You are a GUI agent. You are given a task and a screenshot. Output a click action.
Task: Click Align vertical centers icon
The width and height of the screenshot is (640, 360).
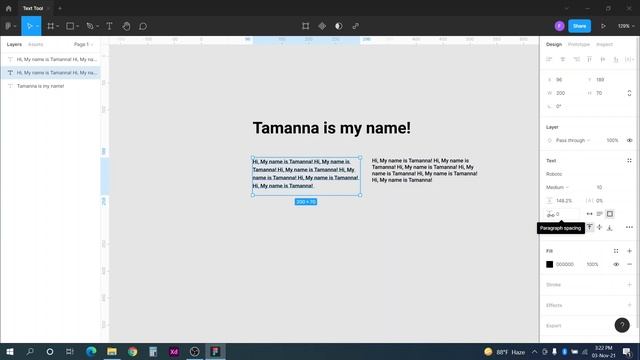click(x=602, y=60)
